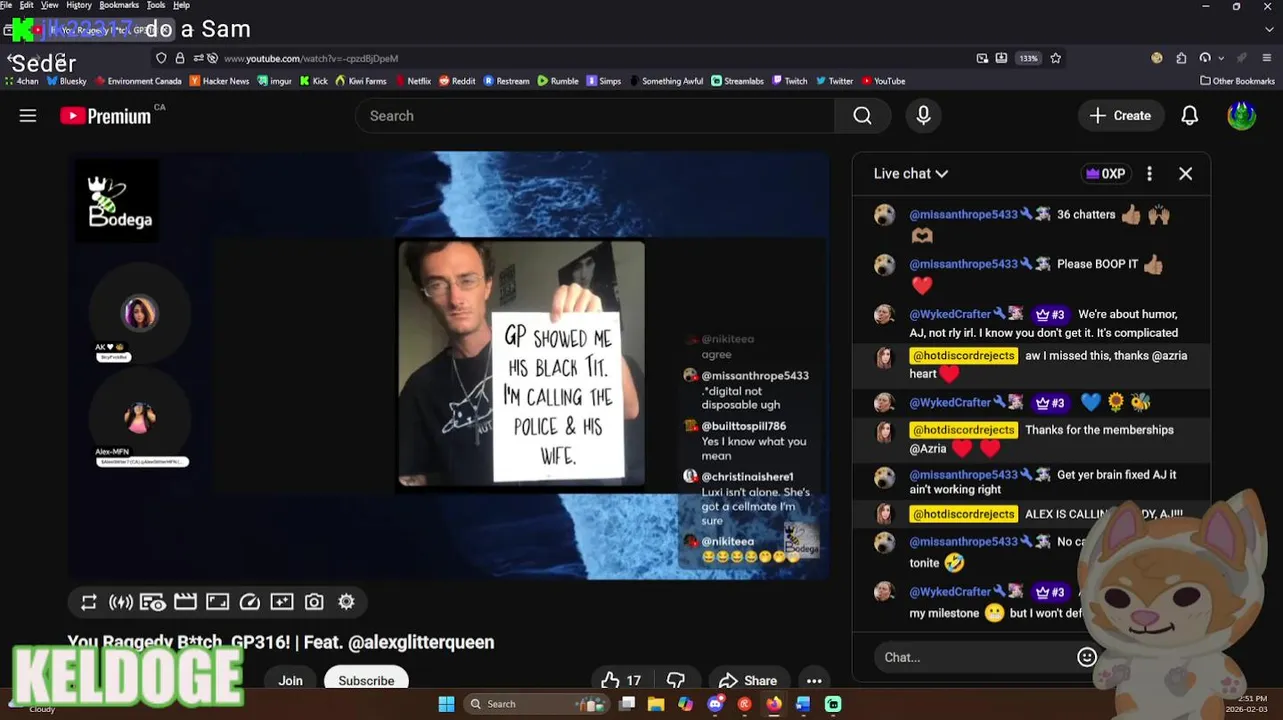Open the Bluesky bookmark

[x=67, y=81]
